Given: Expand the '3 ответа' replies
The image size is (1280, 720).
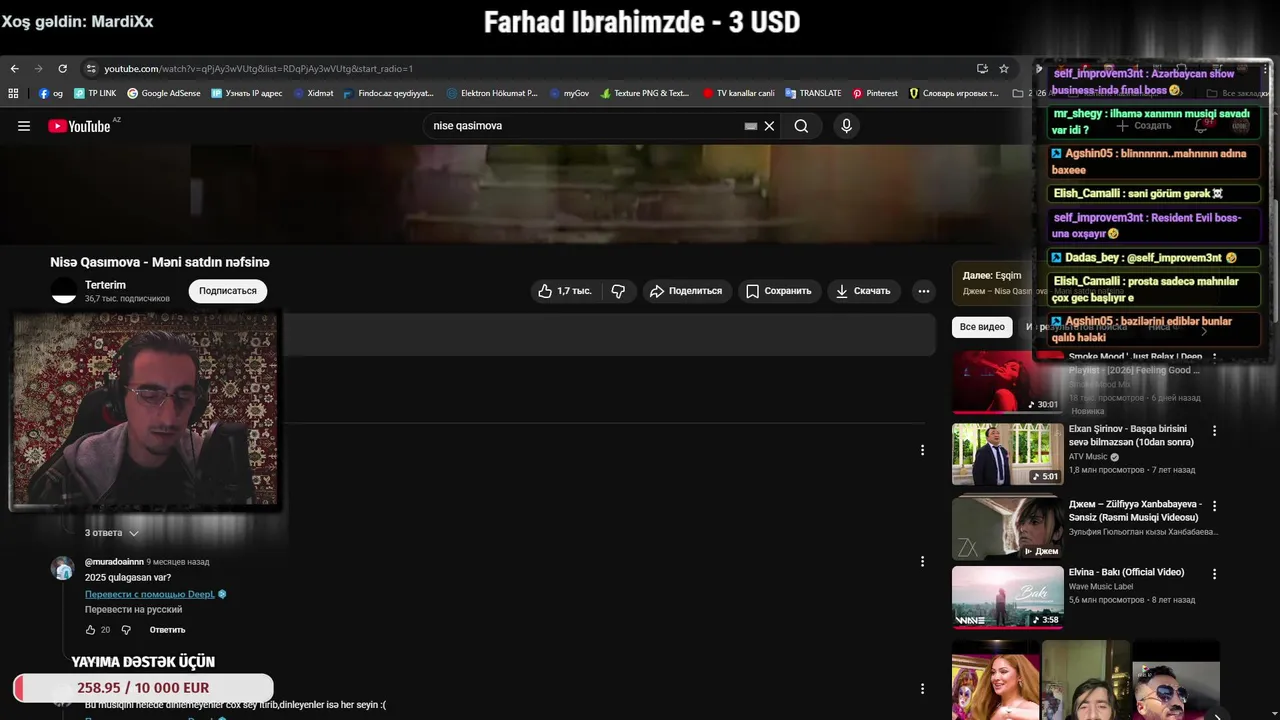Looking at the screenshot, I should [111, 533].
